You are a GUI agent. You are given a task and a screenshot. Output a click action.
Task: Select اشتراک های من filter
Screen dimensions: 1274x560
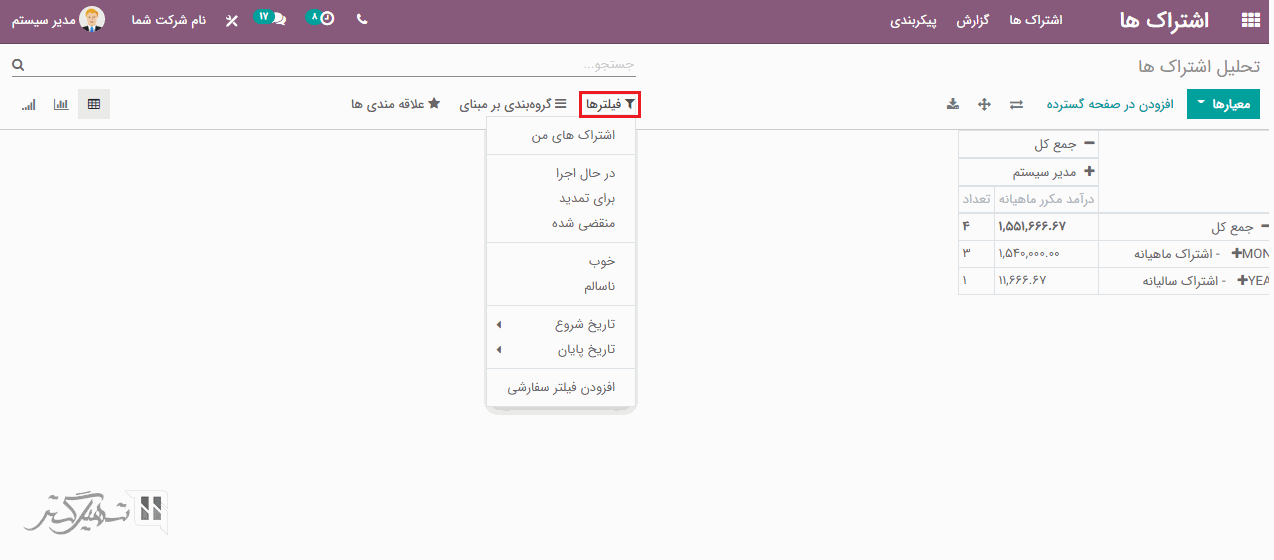[x=561, y=135]
